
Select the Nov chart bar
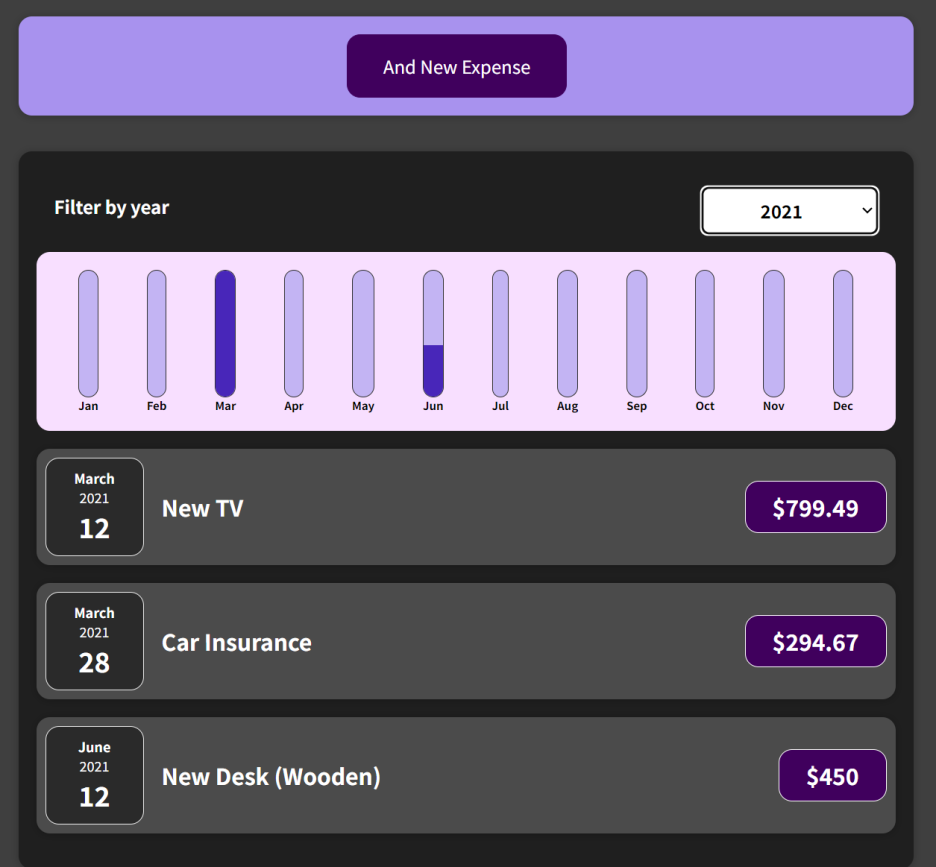point(774,334)
